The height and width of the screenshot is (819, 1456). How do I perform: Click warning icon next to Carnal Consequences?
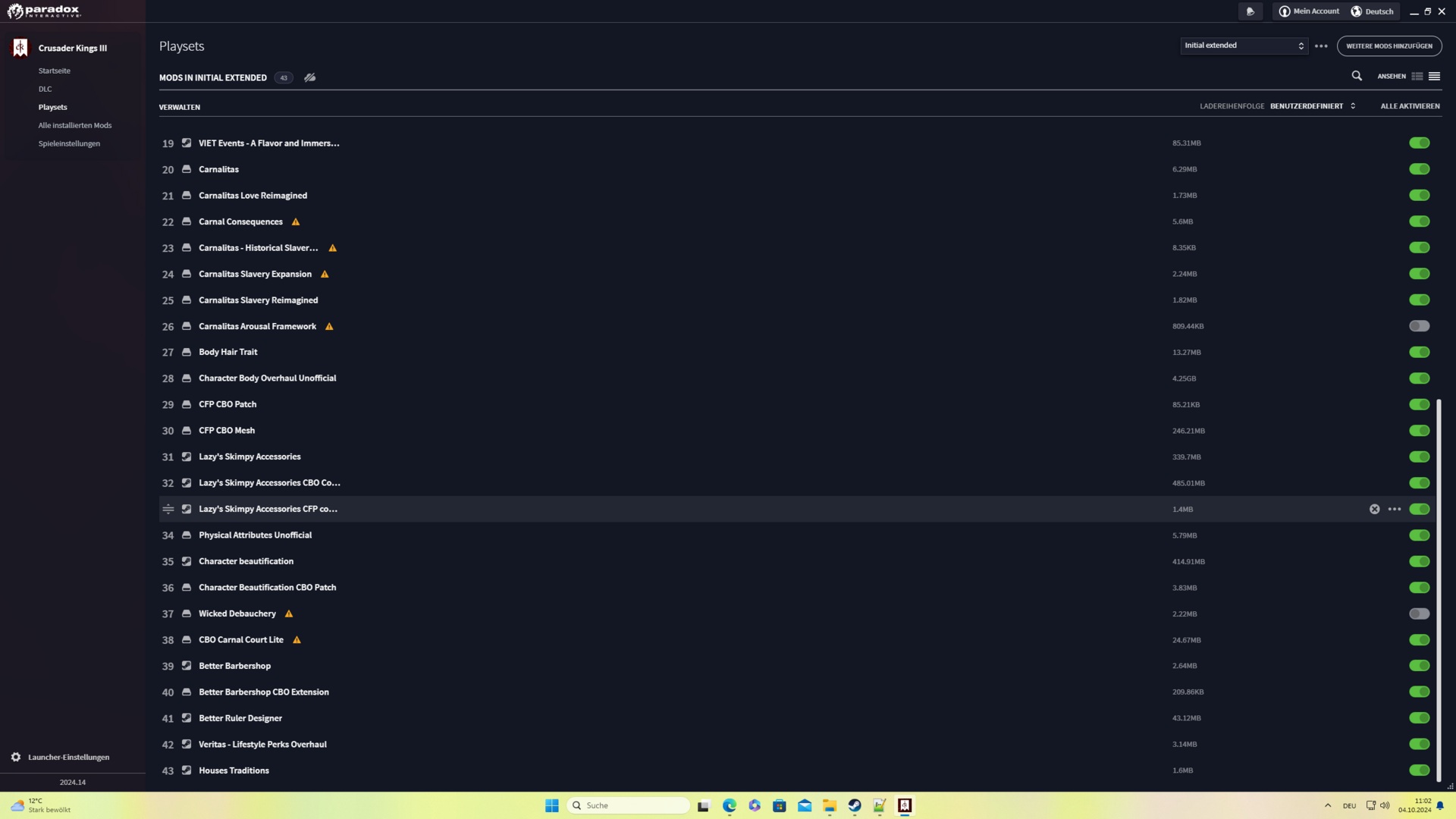[x=296, y=222]
